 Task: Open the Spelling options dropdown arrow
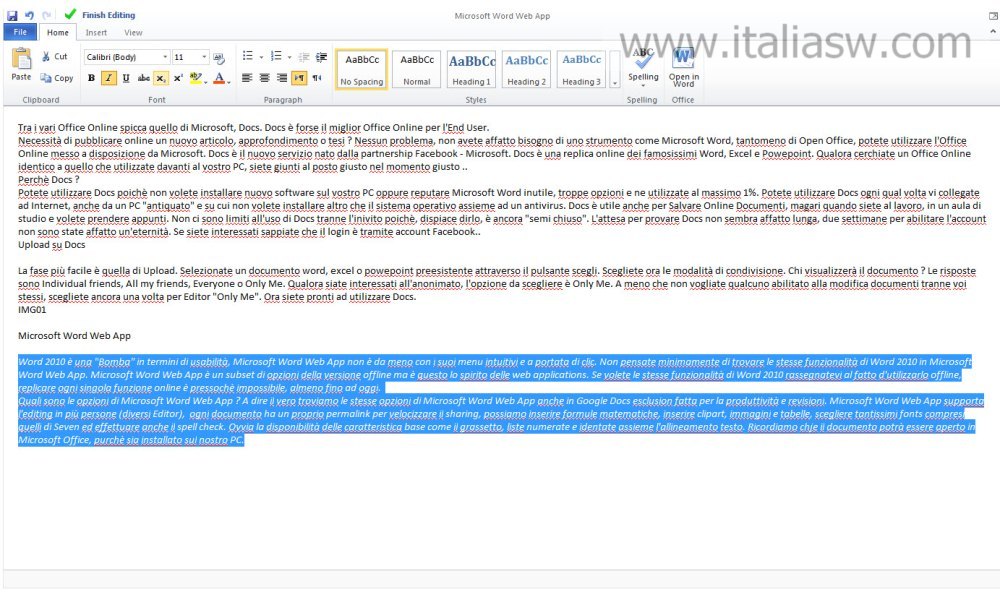pos(643,85)
